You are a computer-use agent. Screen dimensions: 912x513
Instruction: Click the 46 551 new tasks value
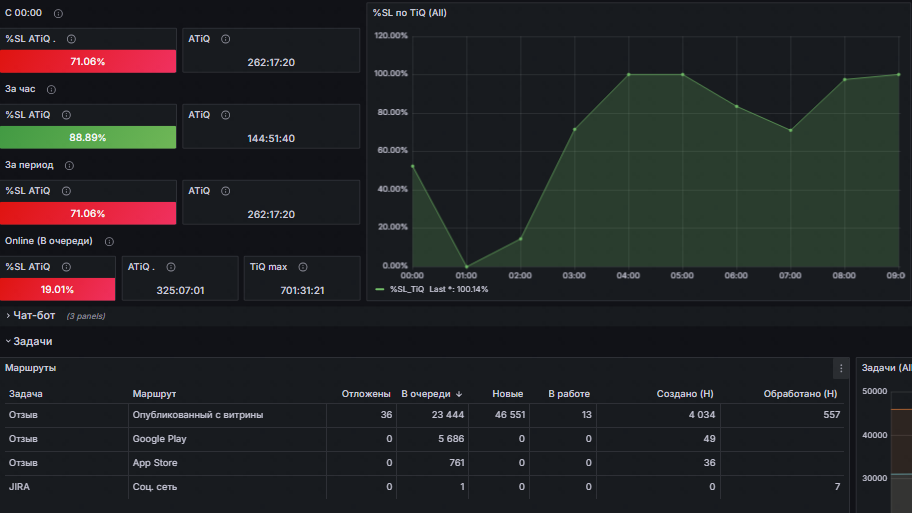tap(510, 415)
